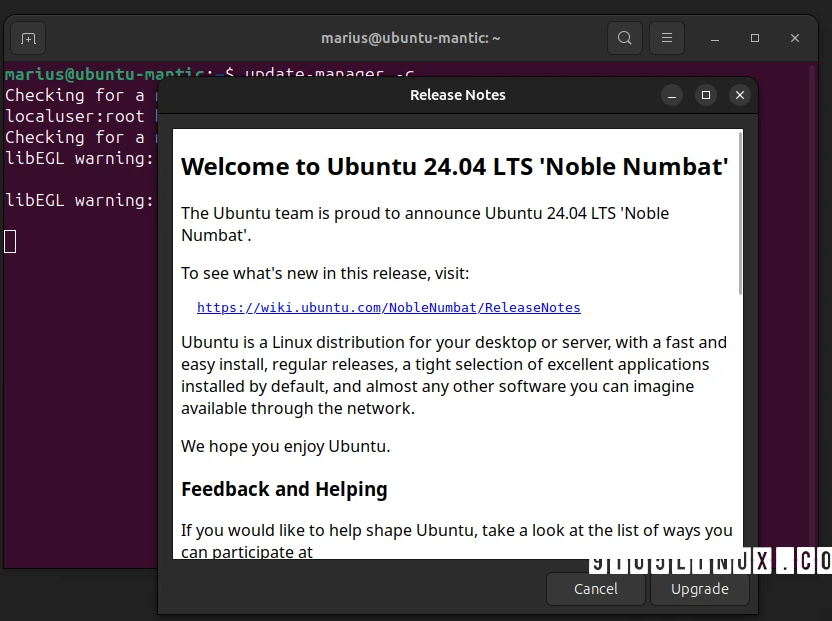Image resolution: width=832 pixels, height=621 pixels.
Task: Open the terminal hamburger menu
Action: [x=667, y=38]
